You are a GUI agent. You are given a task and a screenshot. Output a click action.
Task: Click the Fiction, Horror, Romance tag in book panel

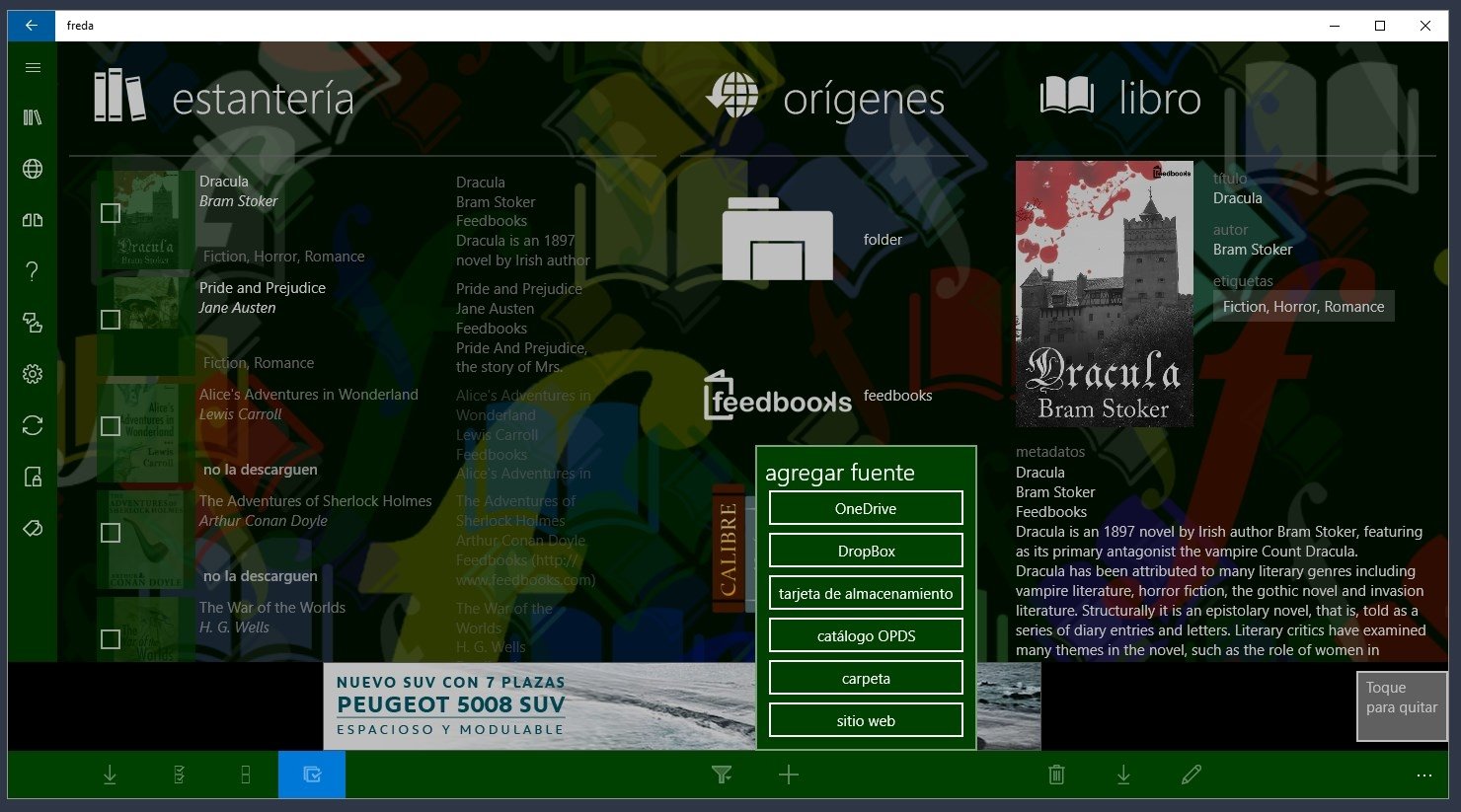tap(1303, 307)
